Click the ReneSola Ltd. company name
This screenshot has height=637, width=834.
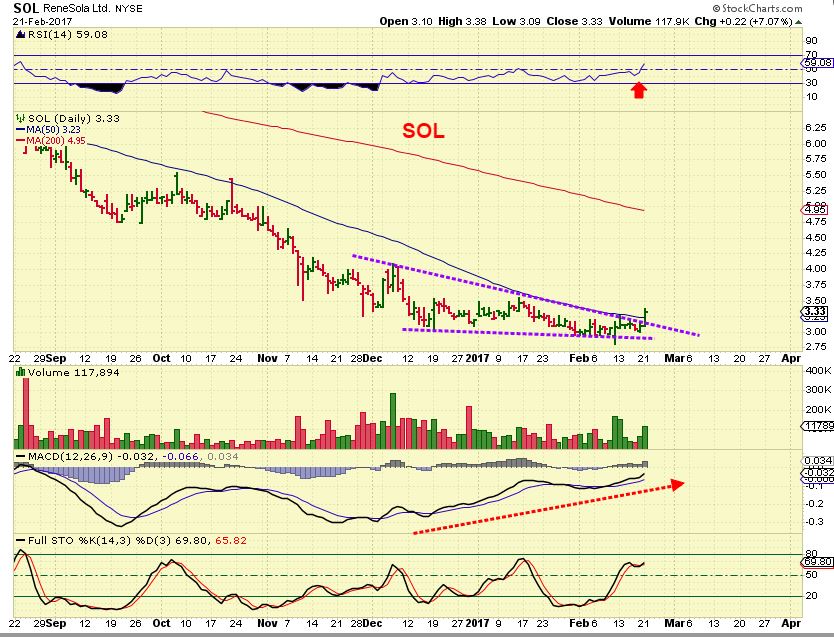coord(77,9)
